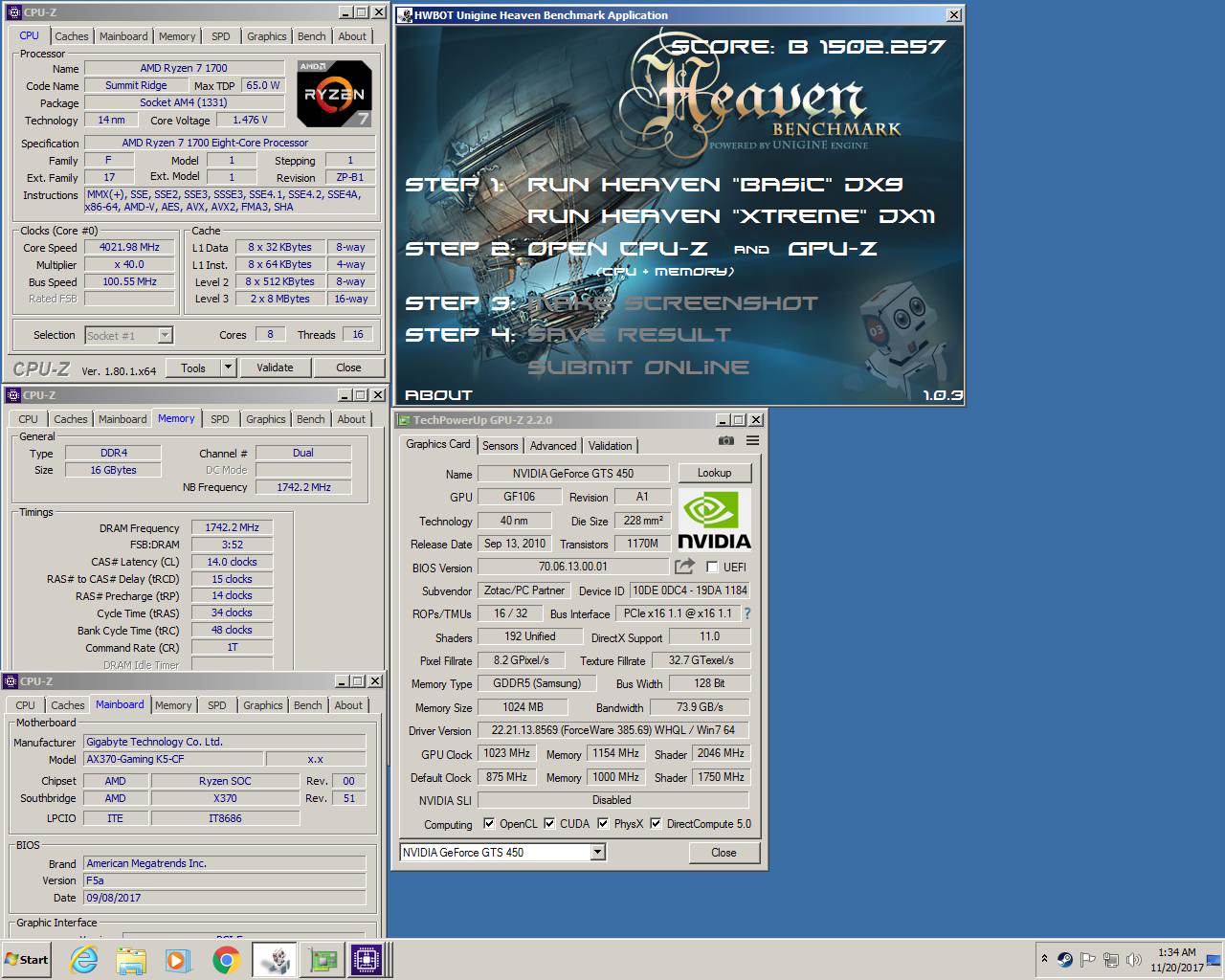
Task: Open Graphics tab in middle CPU-Z window
Action: coord(266,419)
